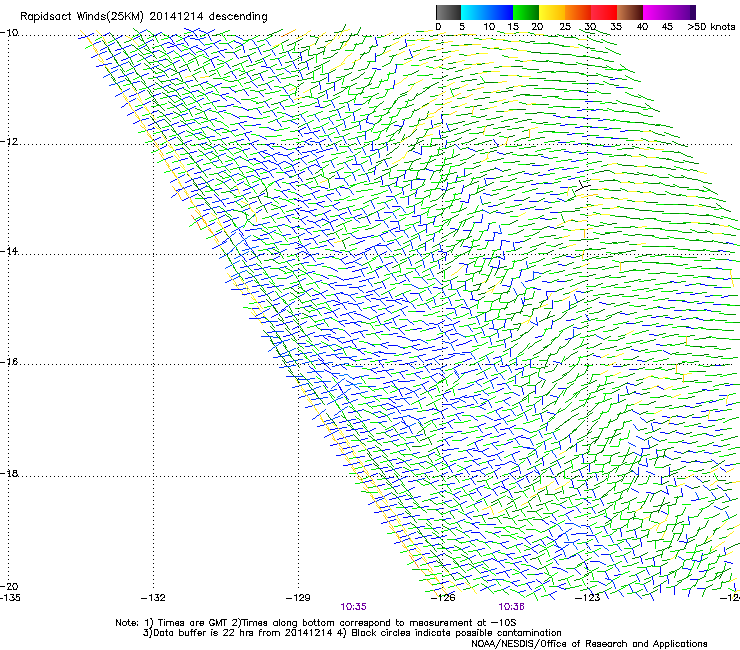Screen dimensions: 740x650
Task: Pick the brown 35-40 knots legend swatch
Action: 630,12
